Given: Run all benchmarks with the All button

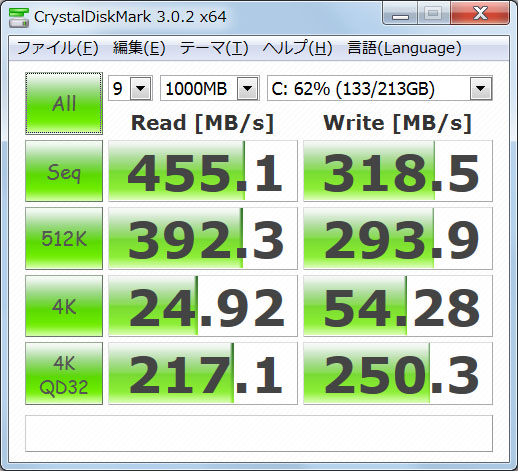Looking at the screenshot, I should pyautogui.click(x=64, y=103).
